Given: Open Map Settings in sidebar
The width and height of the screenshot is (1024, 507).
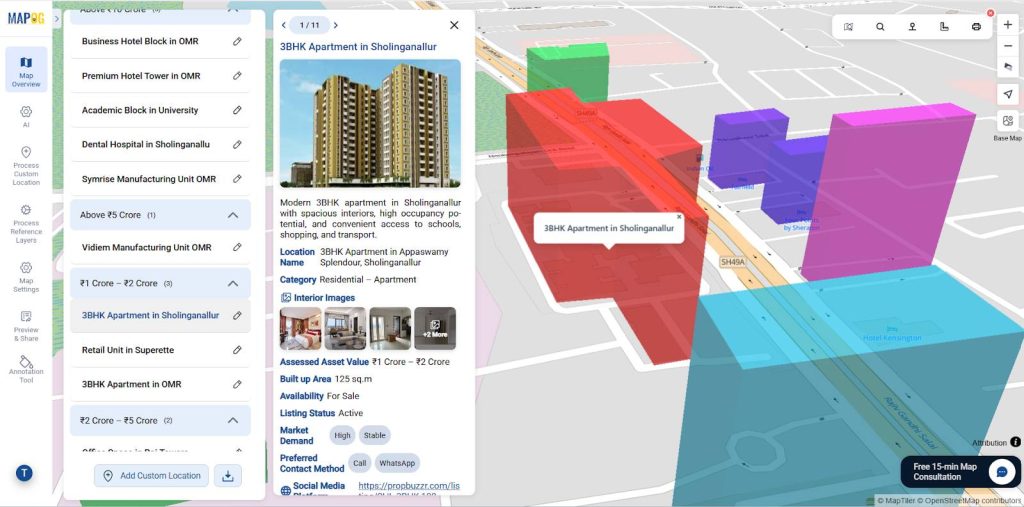Looking at the screenshot, I should click(x=26, y=277).
